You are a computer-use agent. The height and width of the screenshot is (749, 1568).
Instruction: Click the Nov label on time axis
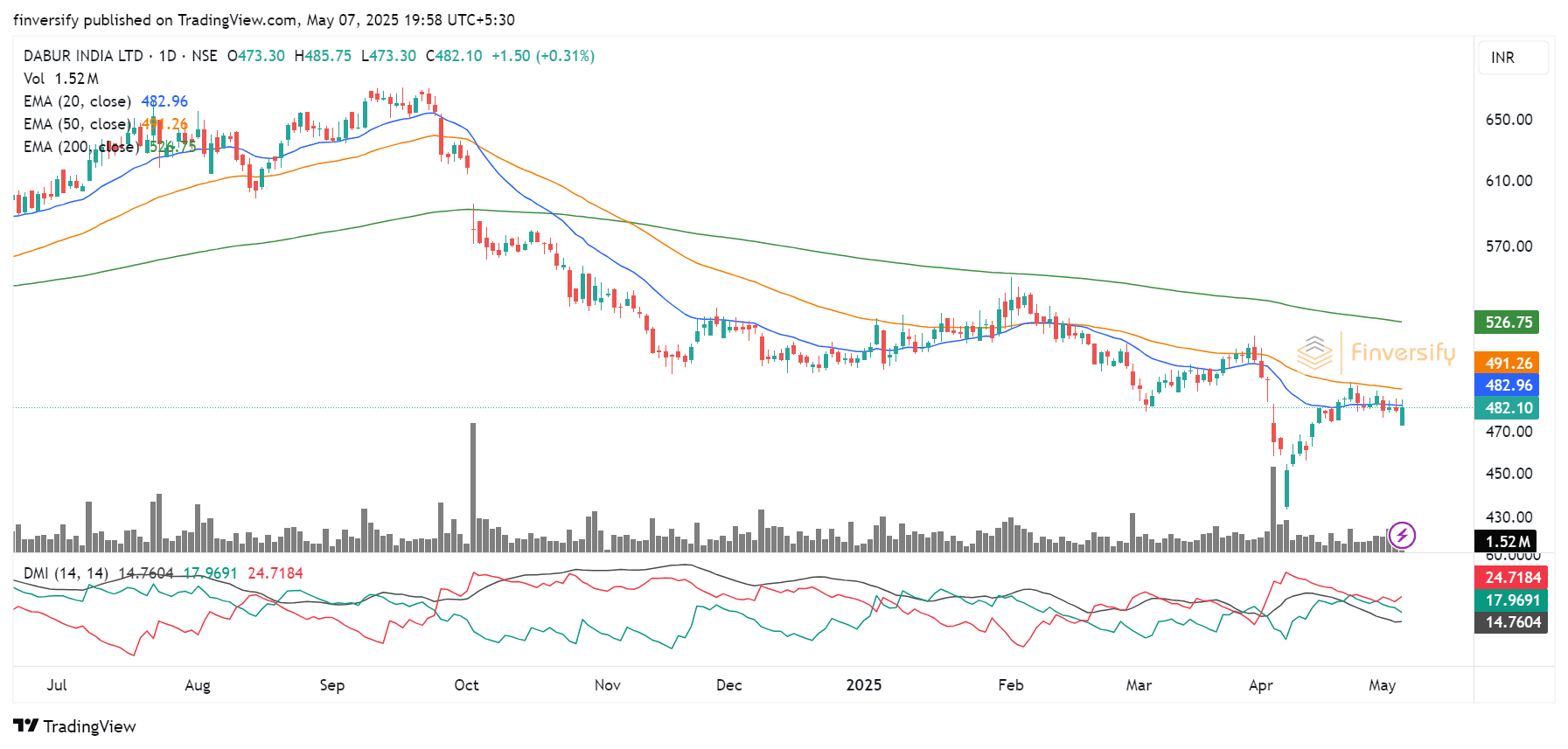pos(608,685)
